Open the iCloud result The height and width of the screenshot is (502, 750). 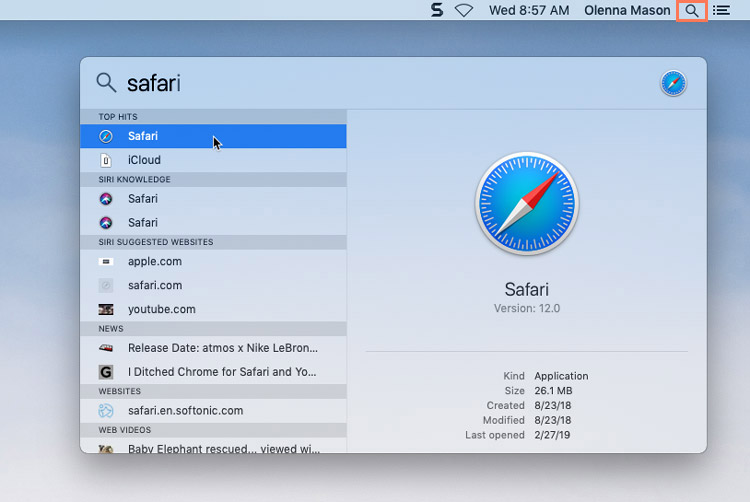coord(144,160)
